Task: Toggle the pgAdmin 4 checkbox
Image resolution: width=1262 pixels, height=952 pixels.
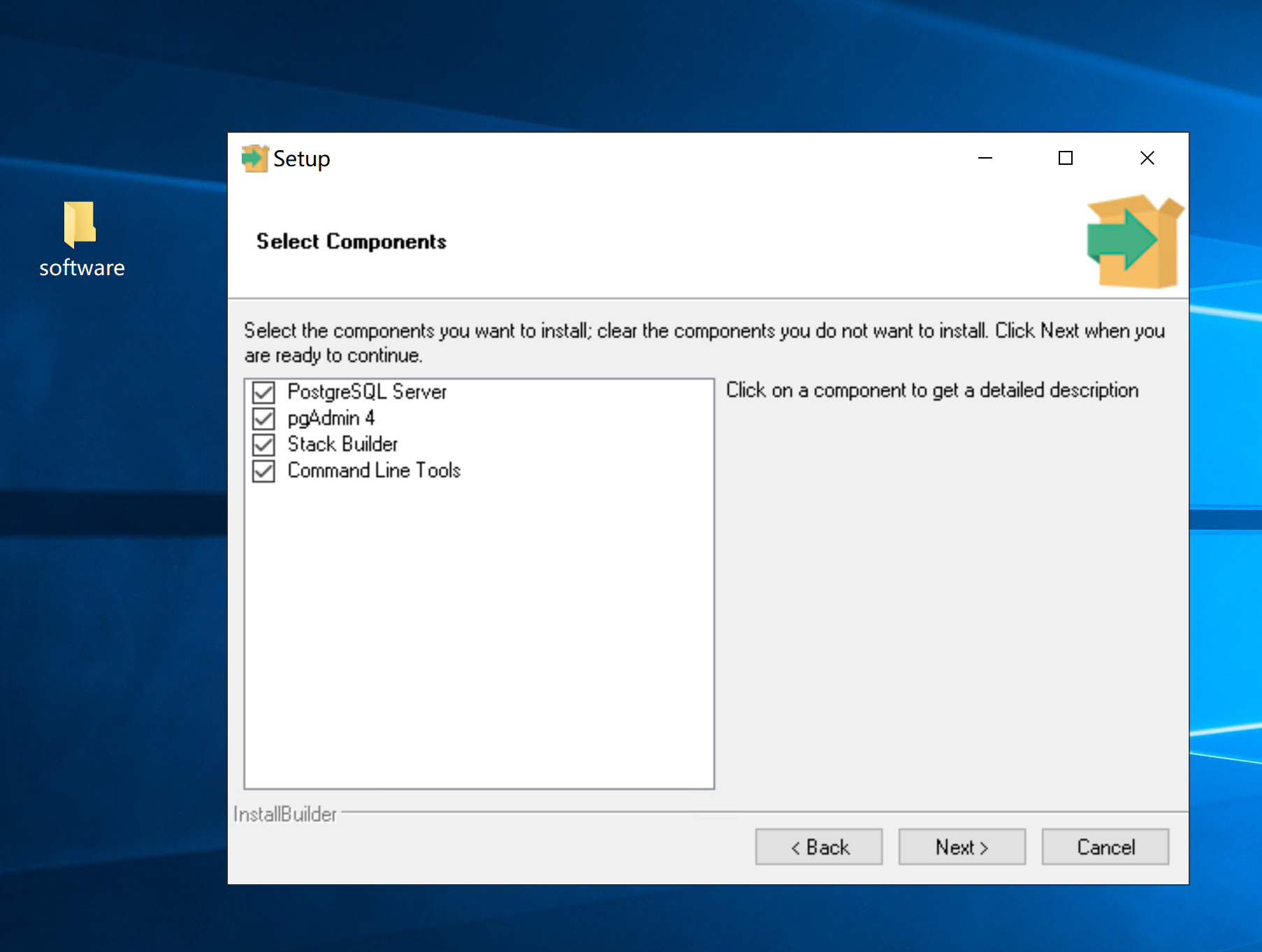Action: point(263,419)
